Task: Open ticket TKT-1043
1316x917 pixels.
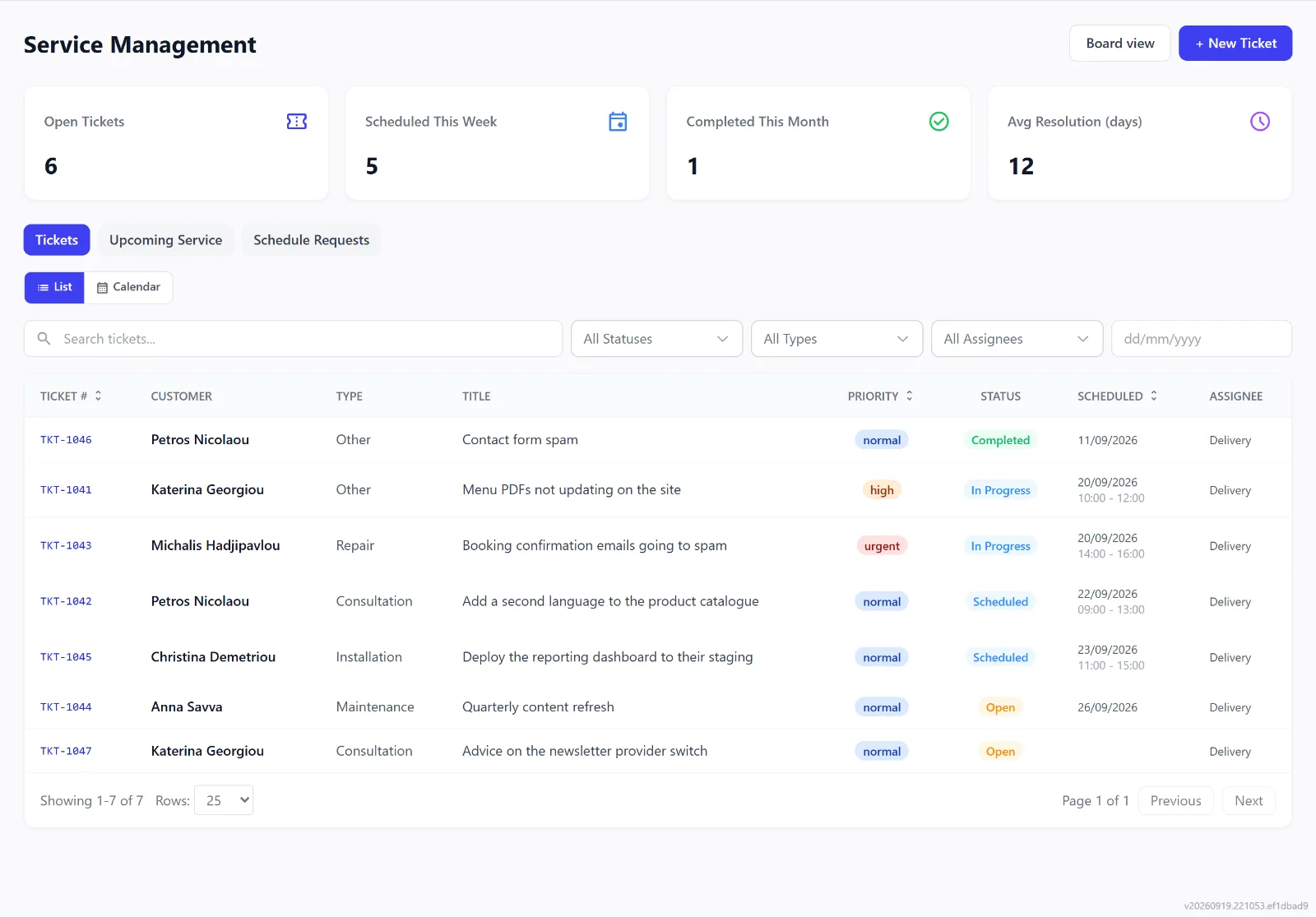Action: click(x=66, y=546)
